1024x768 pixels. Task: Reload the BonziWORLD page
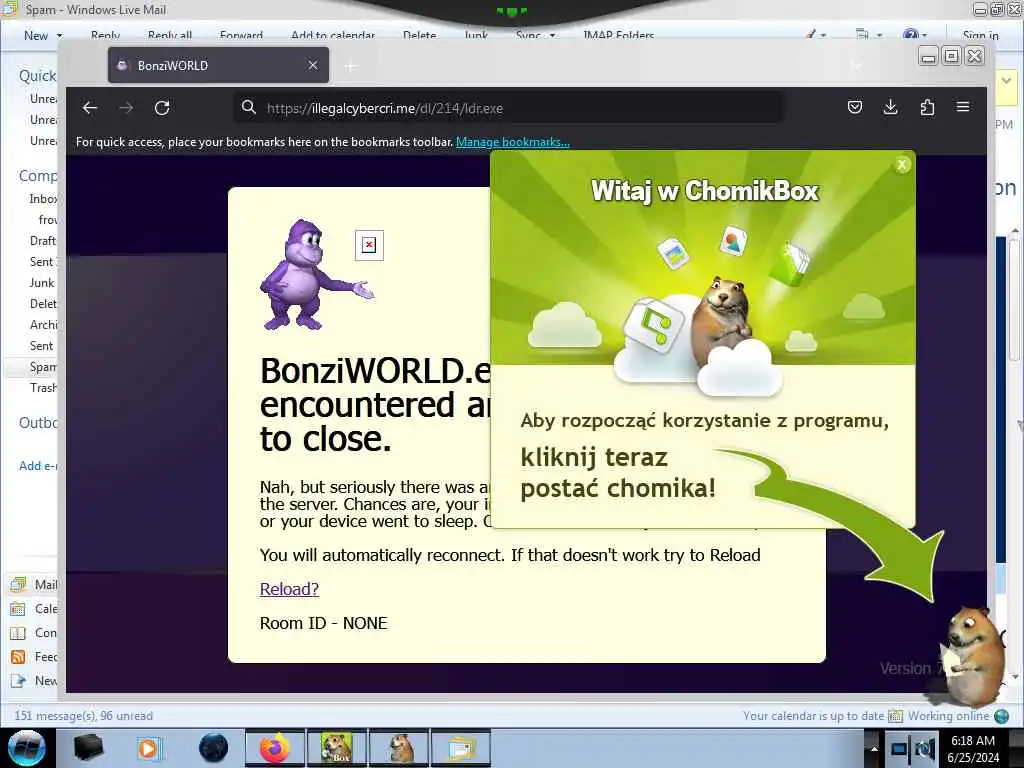pos(162,108)
